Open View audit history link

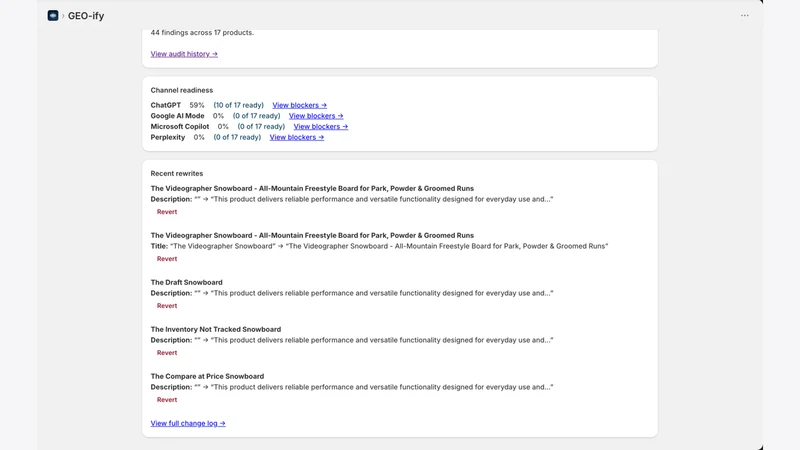(x=184, y=54)
